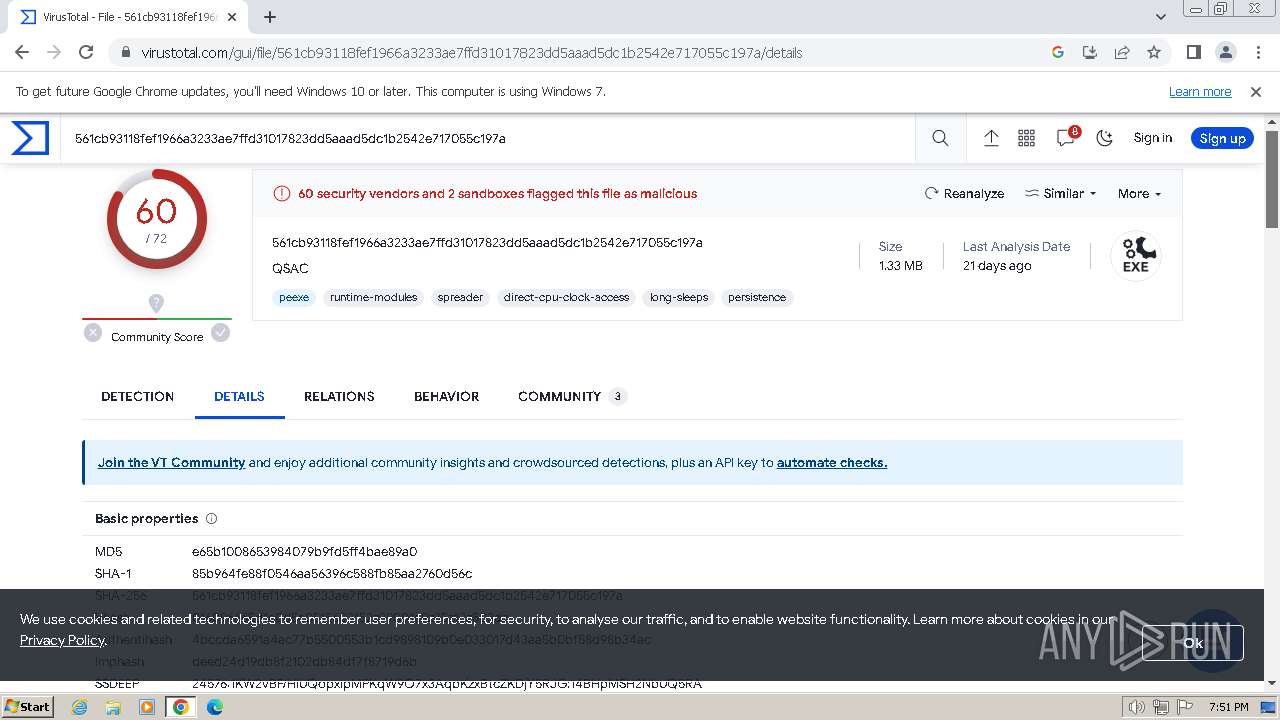Select the peexe tag

pos(294,297)
